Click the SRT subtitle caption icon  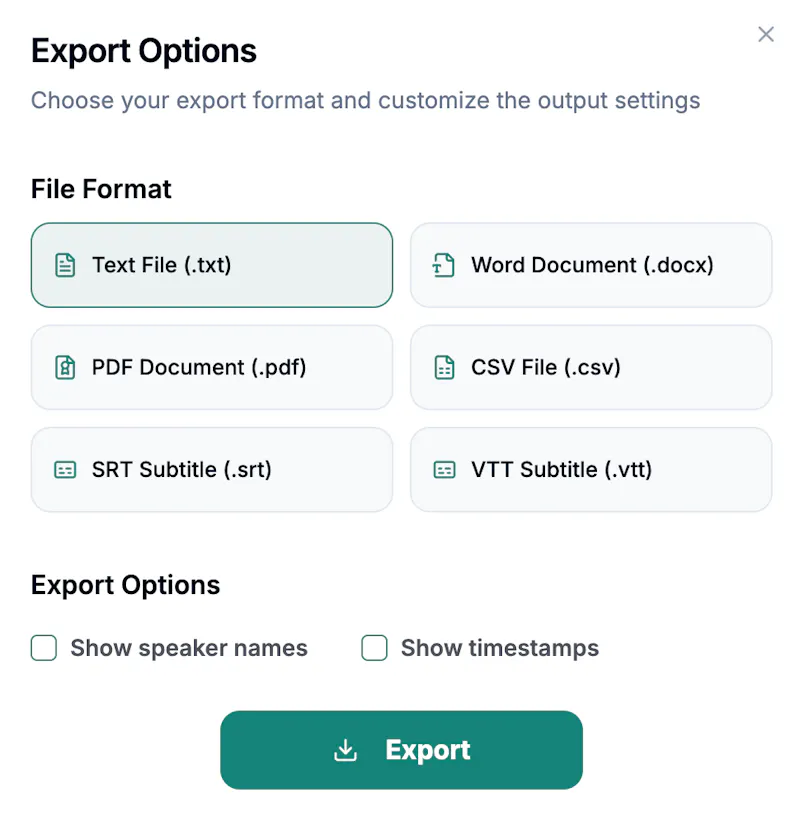click(x=65, y=470)
